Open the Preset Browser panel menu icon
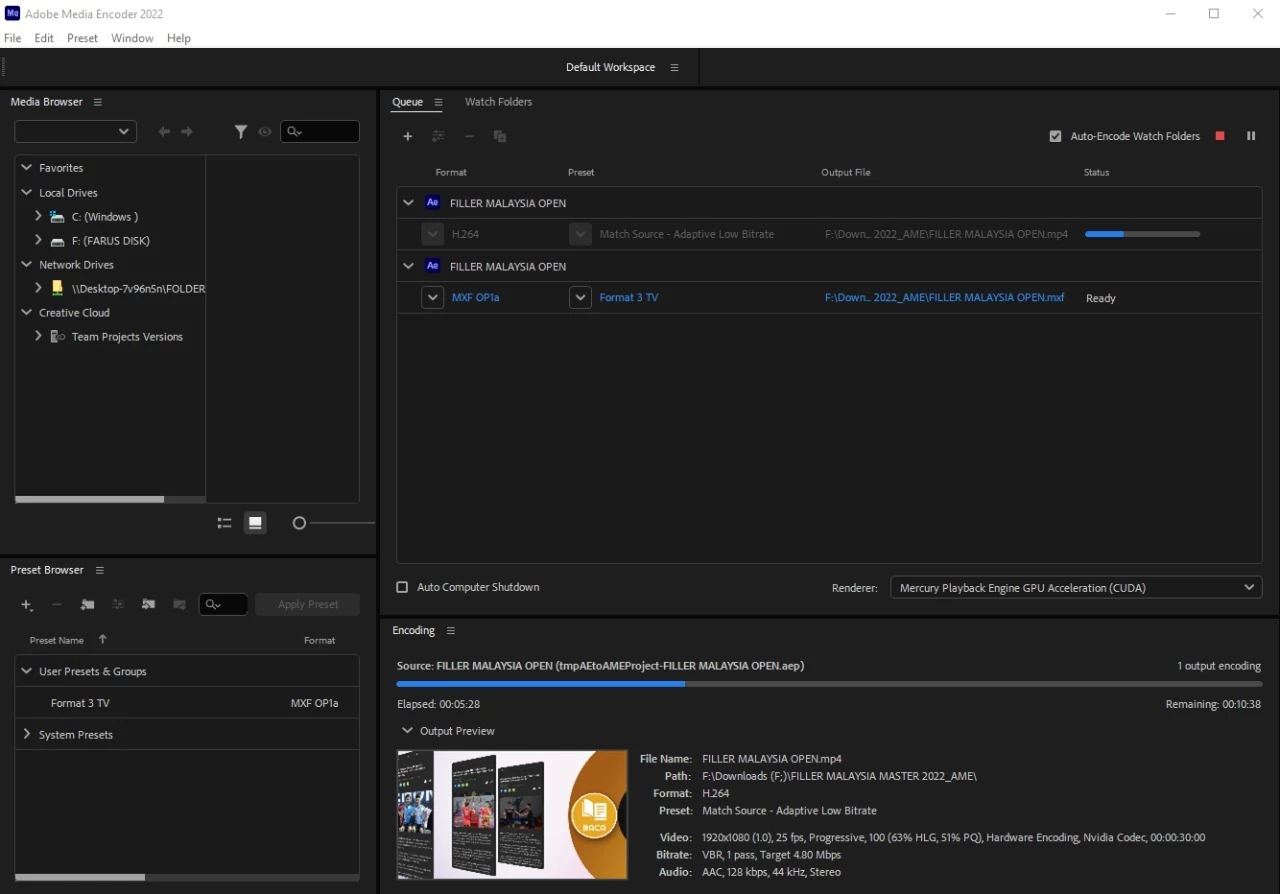Image resolution: width=1280 pixels, height=894 pixels. pos(99,570)
